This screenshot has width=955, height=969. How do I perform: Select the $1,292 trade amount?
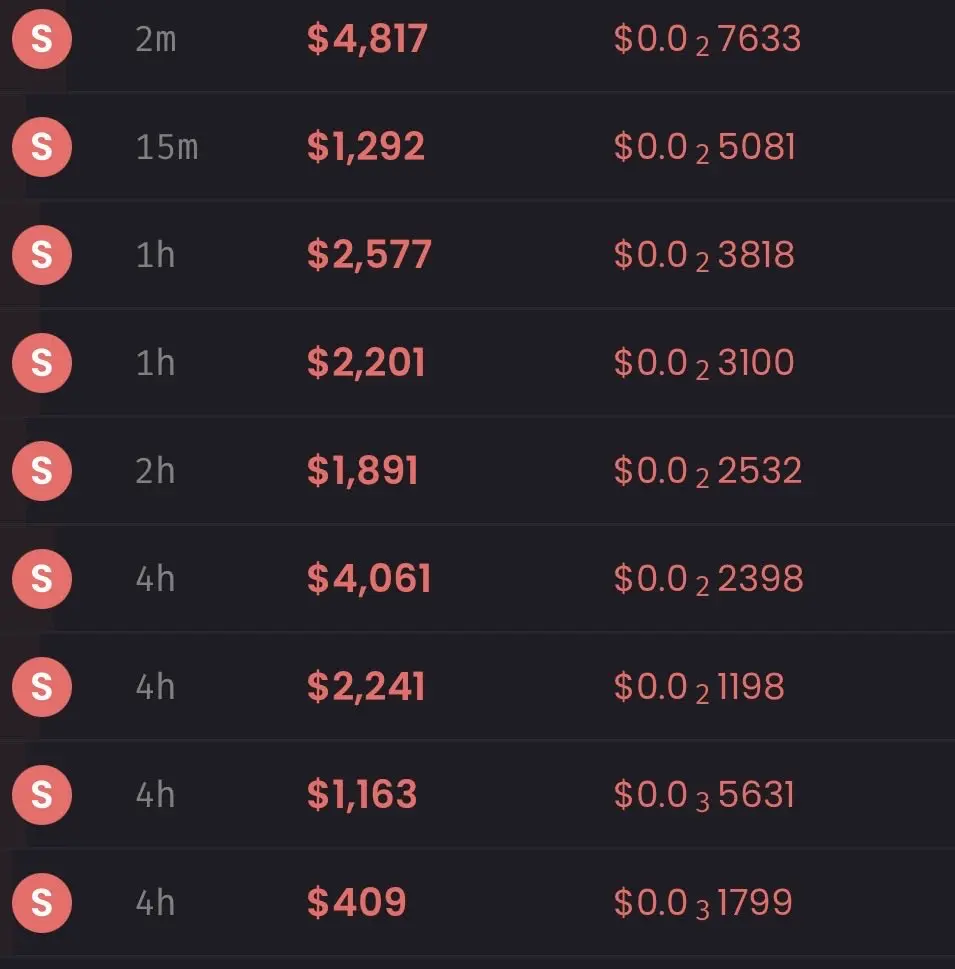pos(366,147)
